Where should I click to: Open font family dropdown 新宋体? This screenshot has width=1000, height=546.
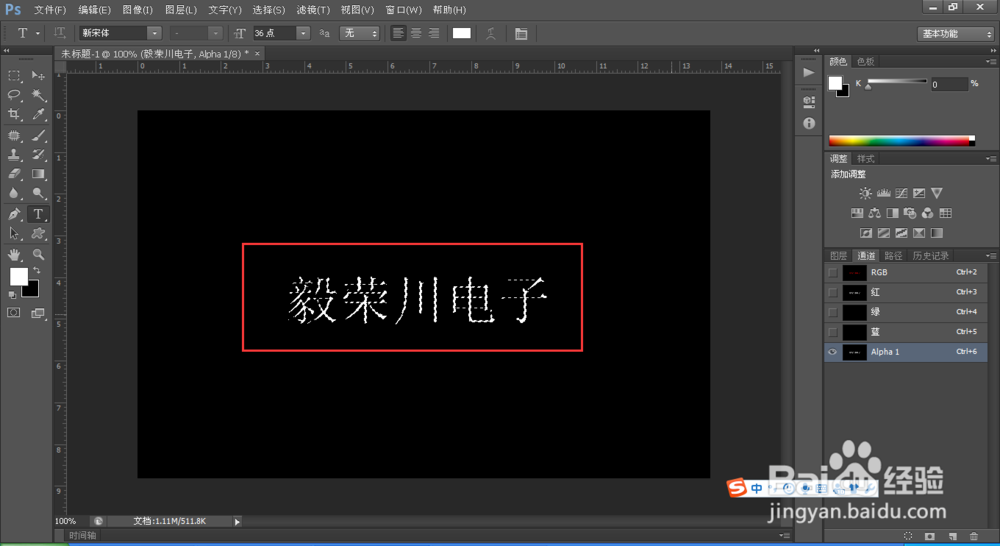pyautogui.click(x=154, y=33)
